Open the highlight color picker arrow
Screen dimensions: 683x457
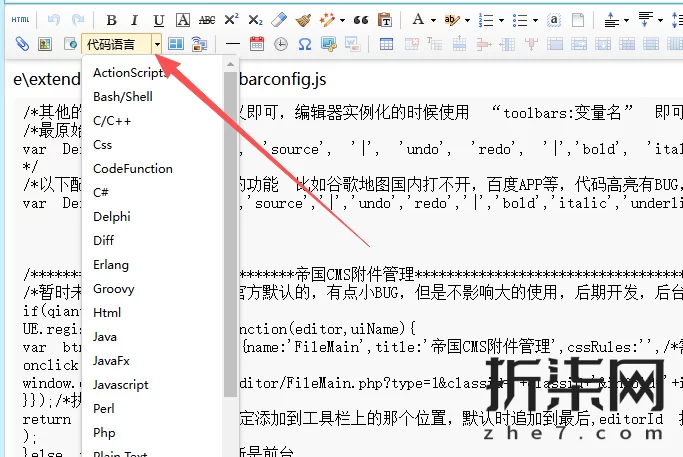tap(467, 20)
